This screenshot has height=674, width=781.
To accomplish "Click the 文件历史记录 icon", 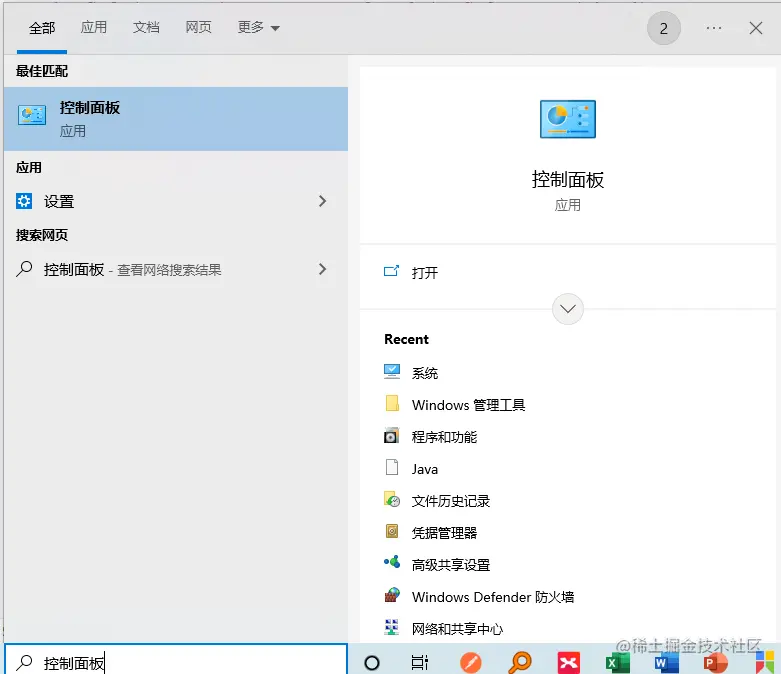I will (x=392, y=499).
